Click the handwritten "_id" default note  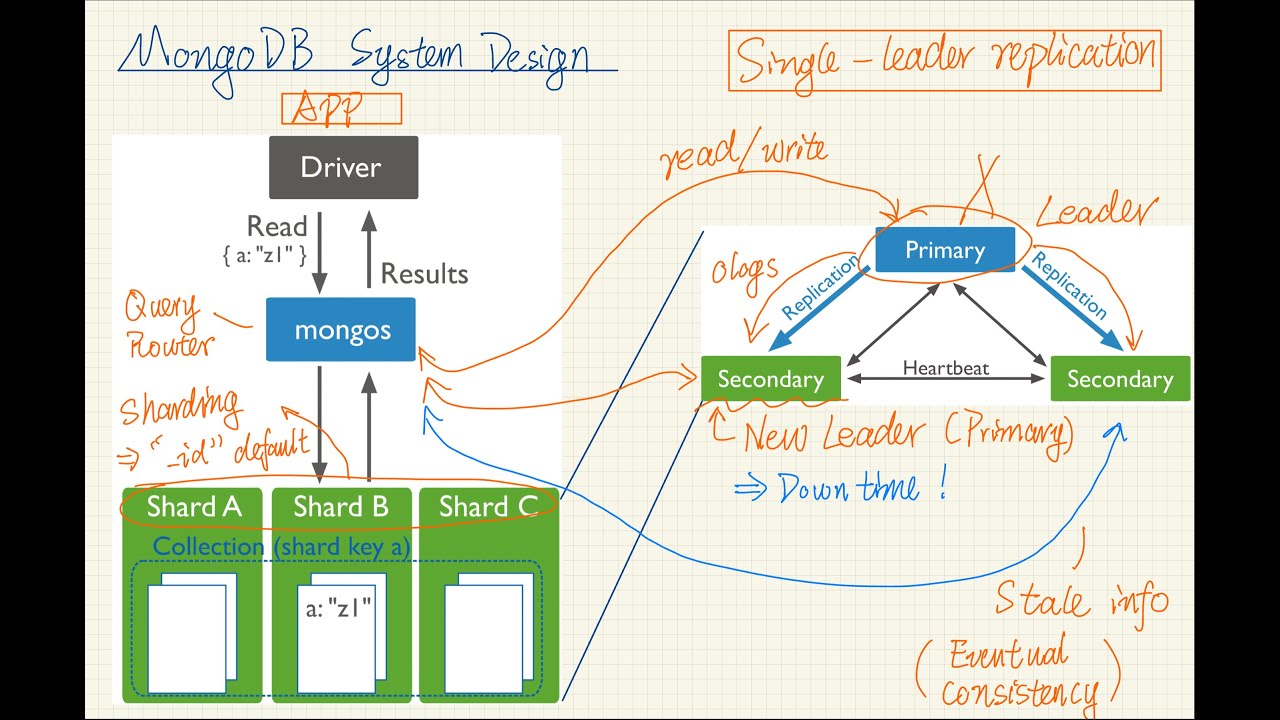point(227,451)
